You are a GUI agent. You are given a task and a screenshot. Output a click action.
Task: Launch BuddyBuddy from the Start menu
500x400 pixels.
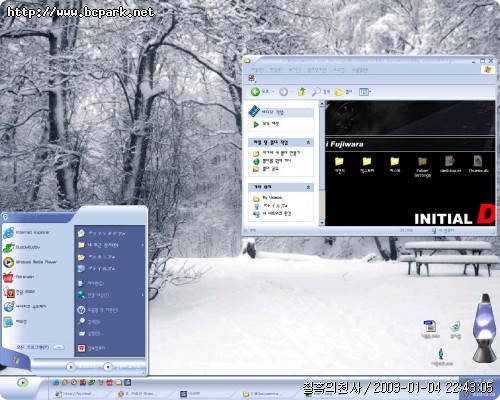pyautogui.click(x=22, y=247)
